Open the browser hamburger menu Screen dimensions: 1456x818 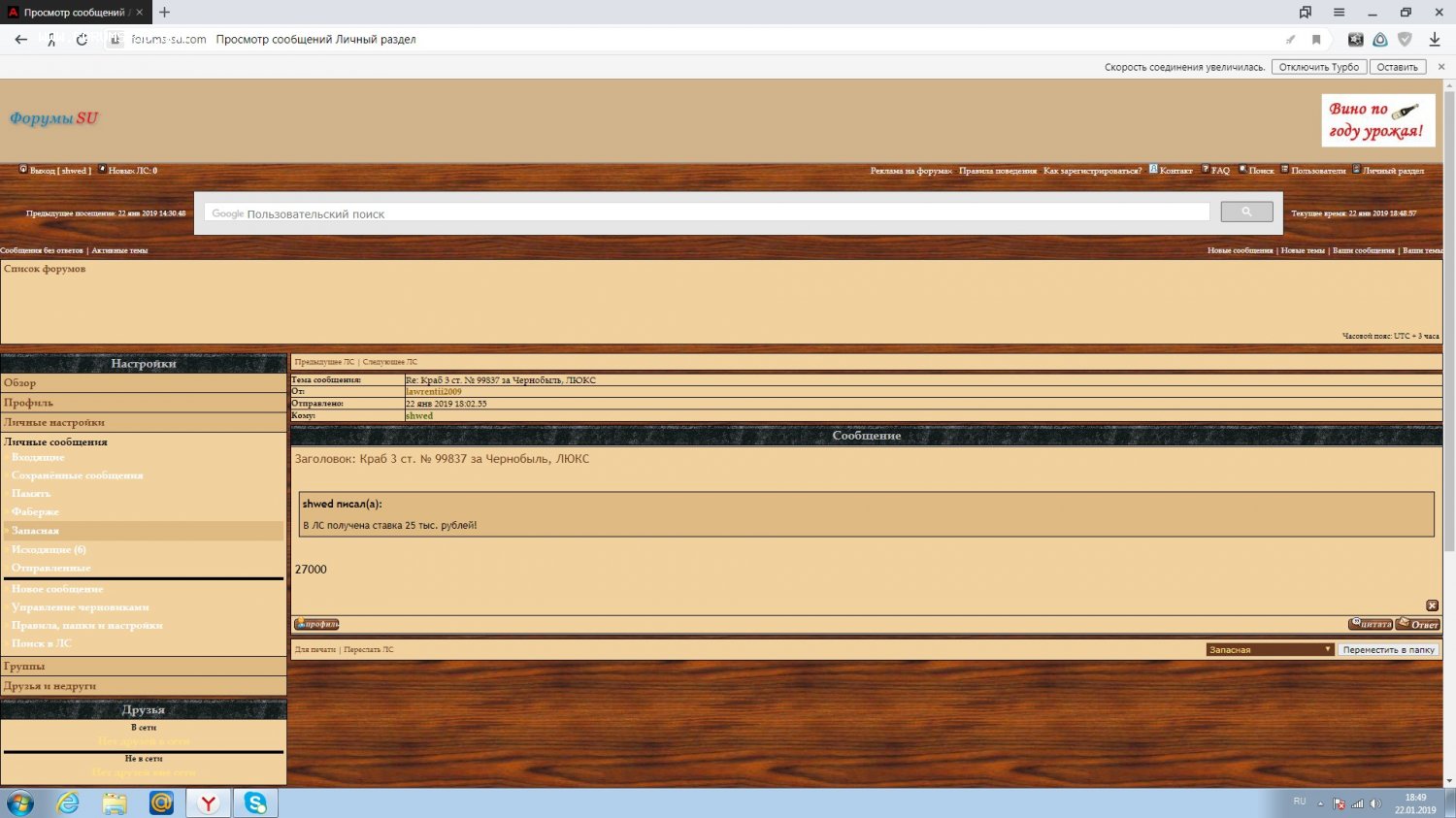1339,13
